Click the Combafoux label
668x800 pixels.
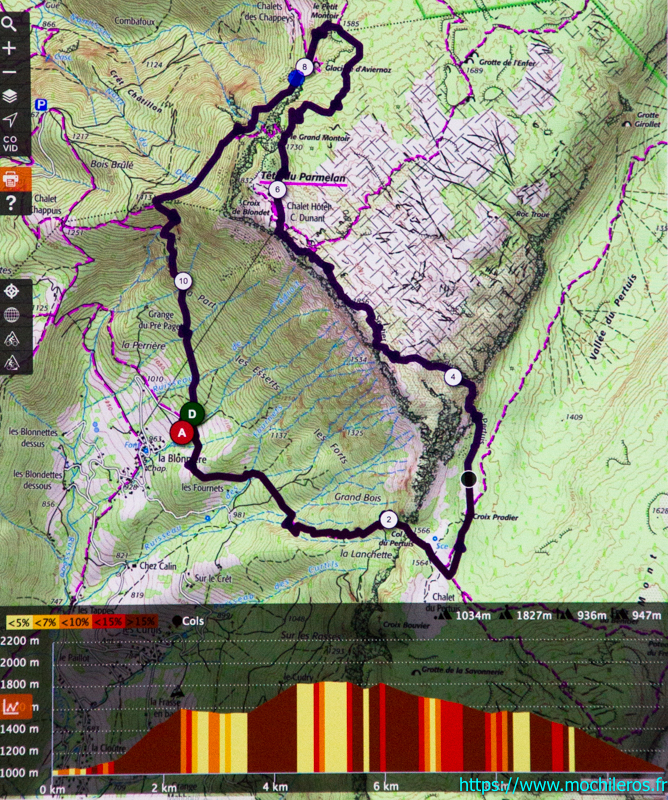click(x=135, y=21)
